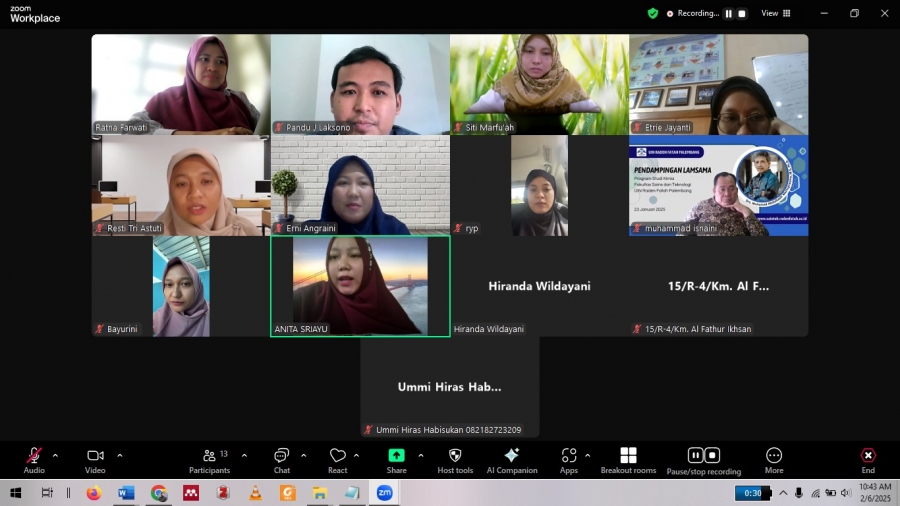
Task: Select Hiranda Wildayani's name tile
Action: 540,286
